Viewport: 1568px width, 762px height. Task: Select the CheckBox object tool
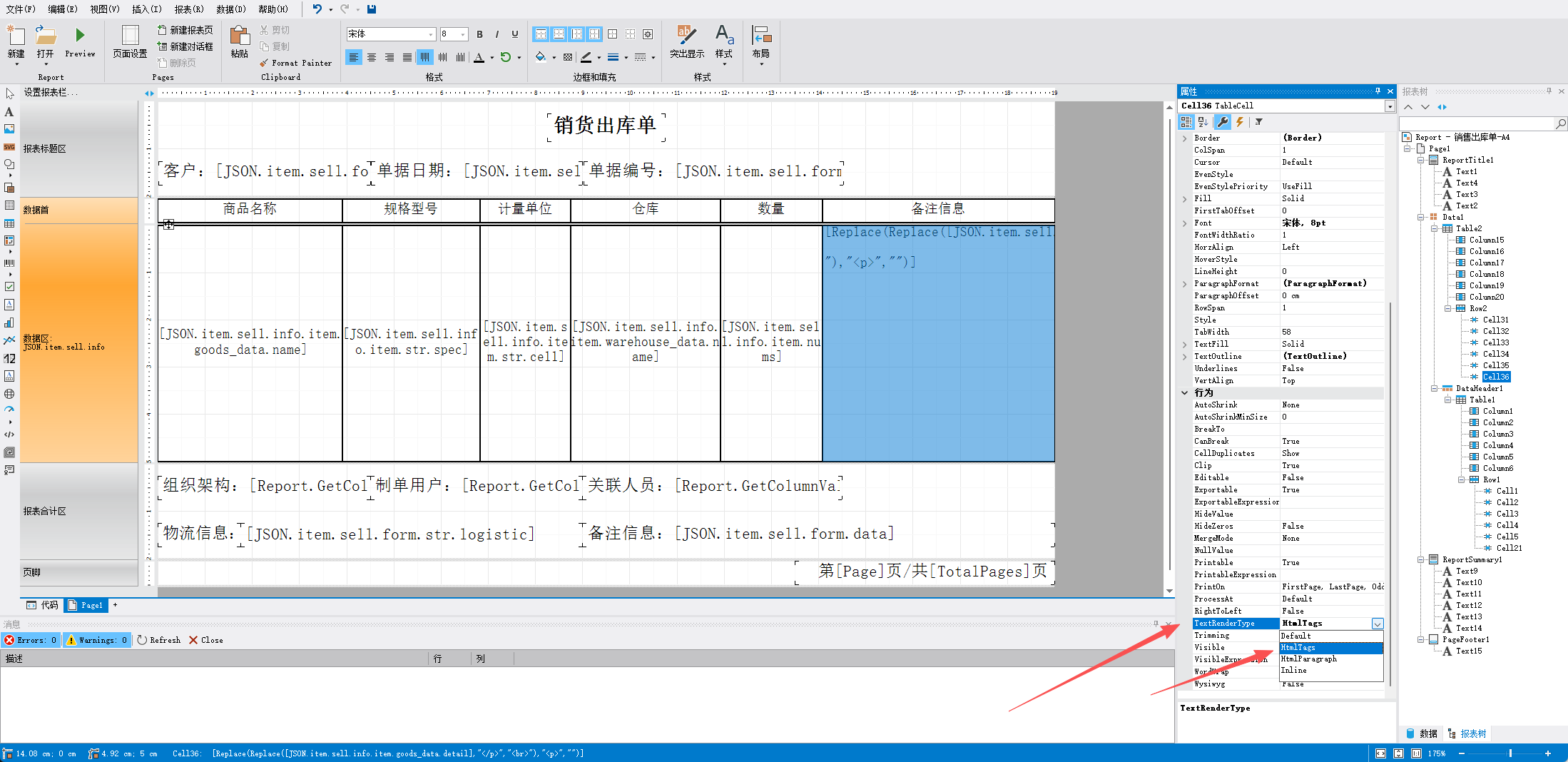9,287
